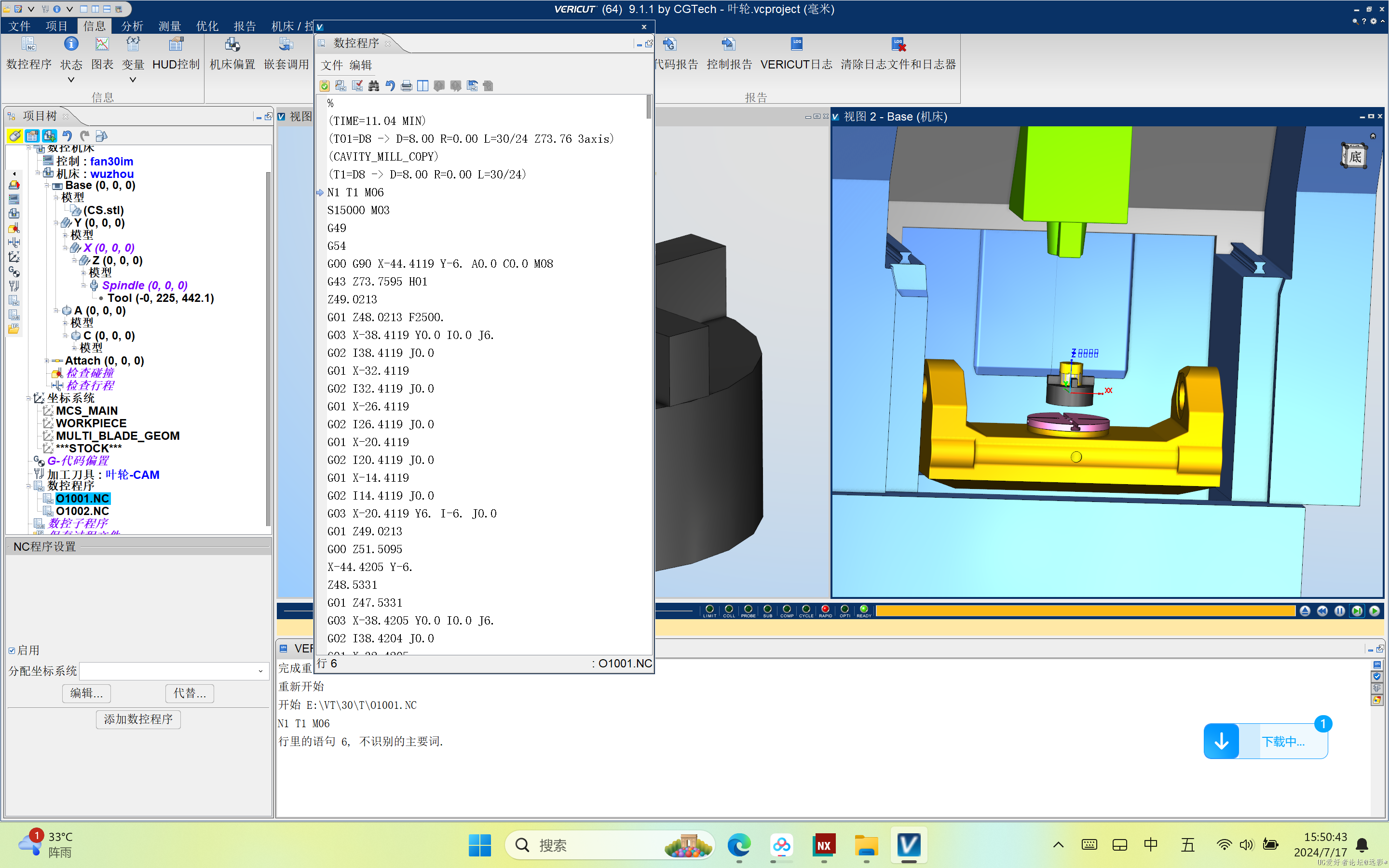The height and width of the screenshot is (868, 1389).
Task: Click the play simulation button
Action: (x=1375, y=611)
